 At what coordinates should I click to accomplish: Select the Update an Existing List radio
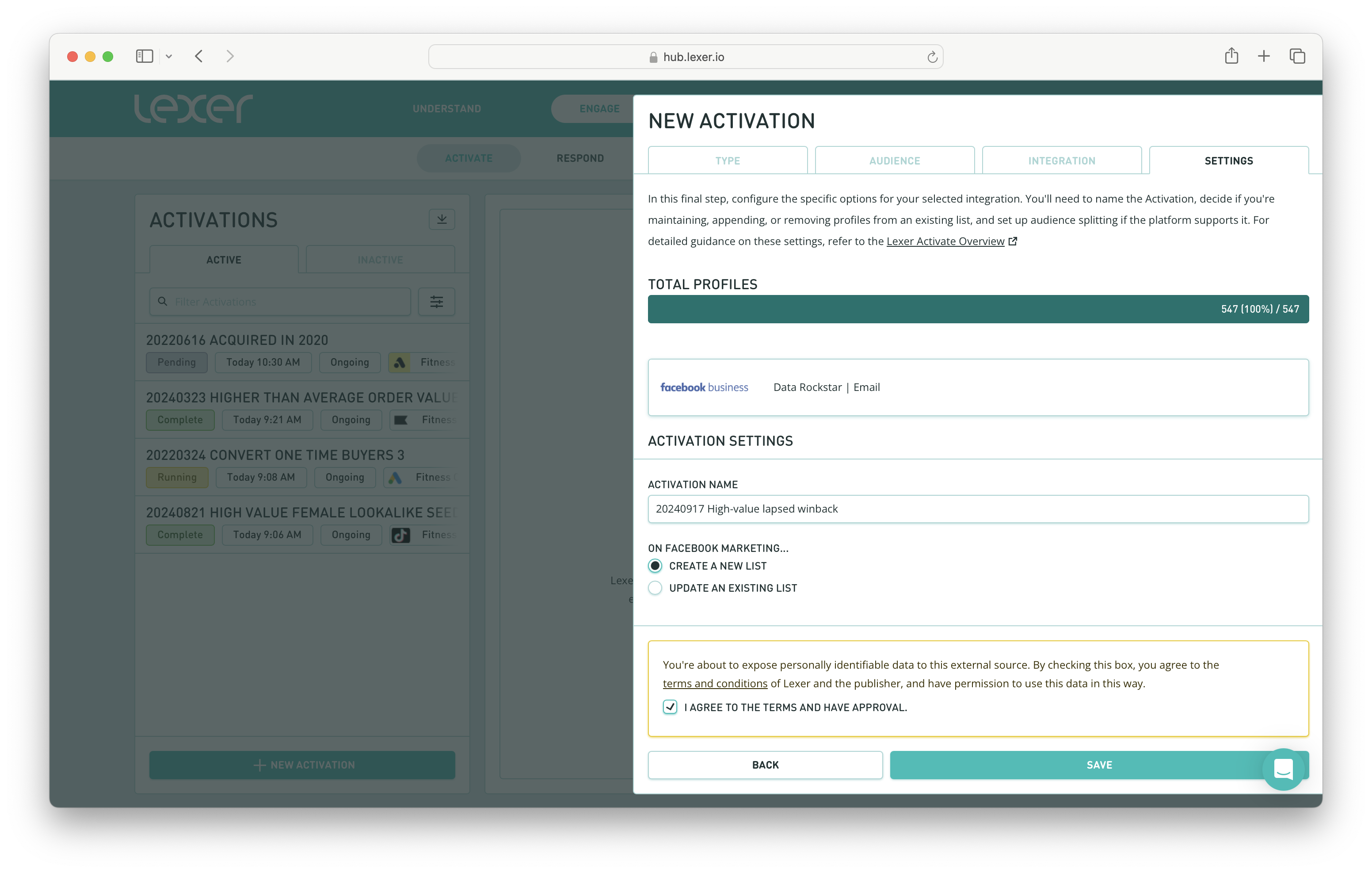tap(655, 588)
